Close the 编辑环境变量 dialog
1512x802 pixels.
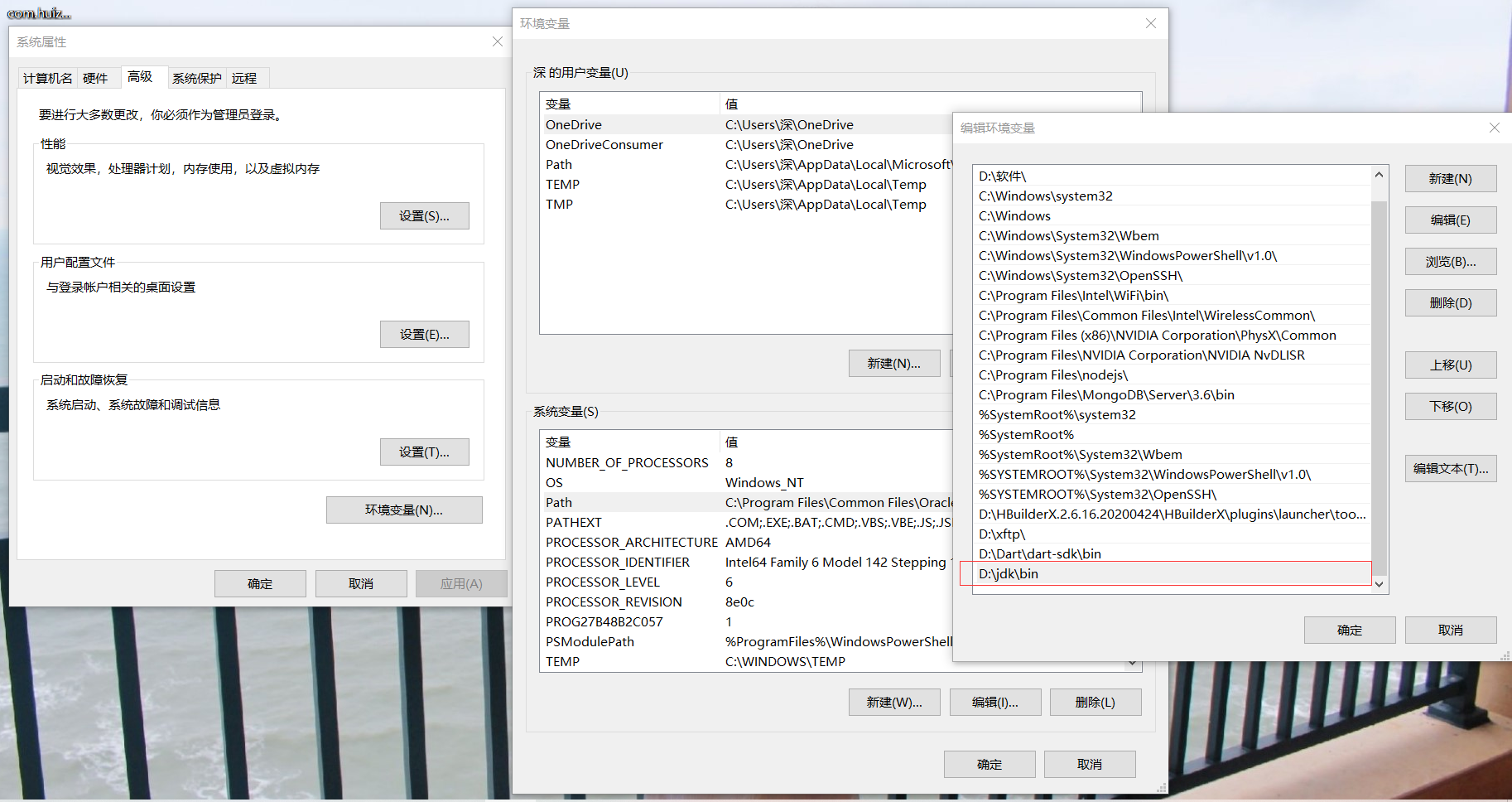pos(1494,128)
